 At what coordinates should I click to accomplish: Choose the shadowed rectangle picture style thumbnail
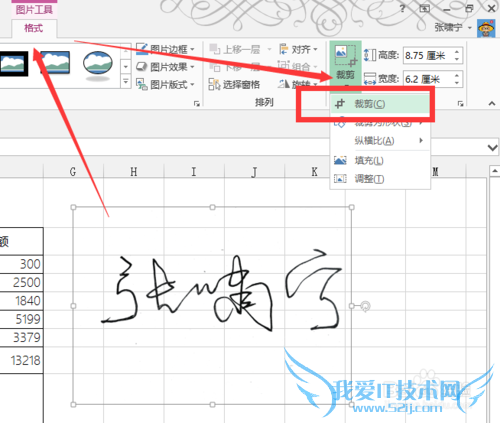click(x=55, y=62)
